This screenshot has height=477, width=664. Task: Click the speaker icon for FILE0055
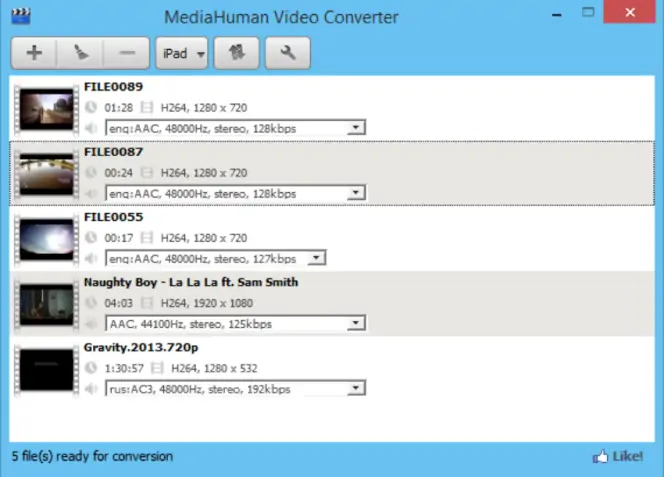pos(91,258)
